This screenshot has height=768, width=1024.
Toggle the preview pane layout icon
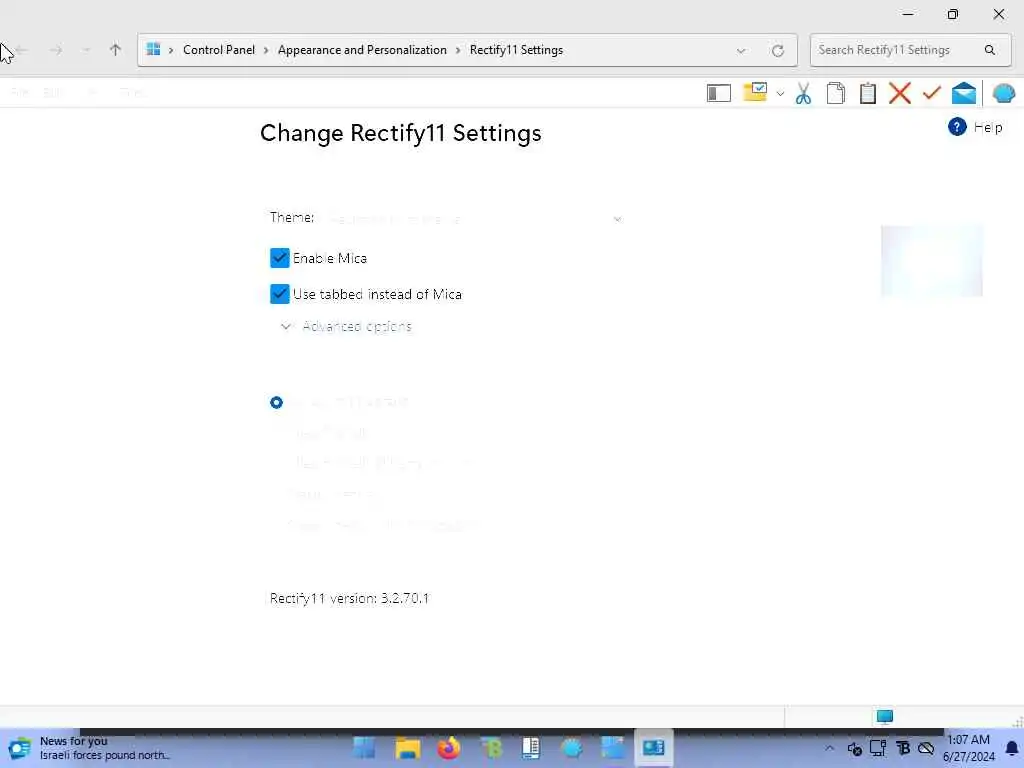click(718, 93)
